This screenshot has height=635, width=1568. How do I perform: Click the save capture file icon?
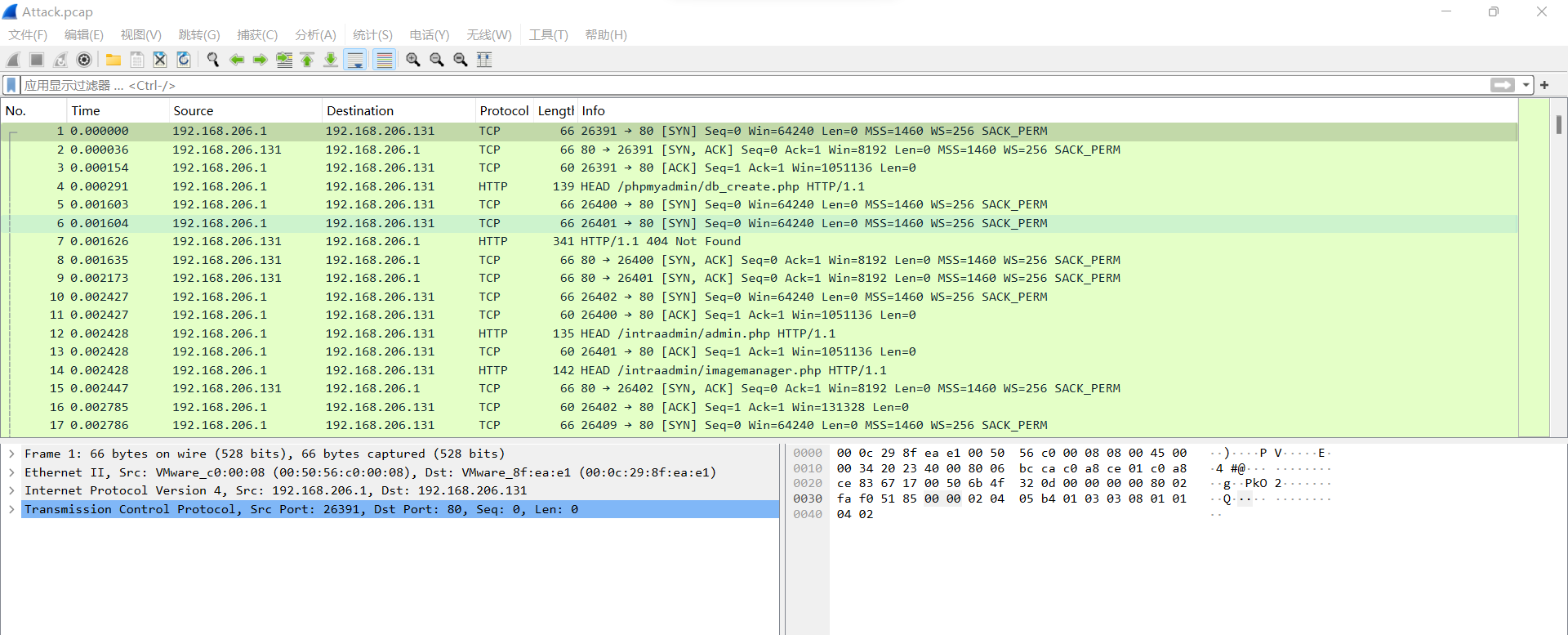(x=137, y=60)
